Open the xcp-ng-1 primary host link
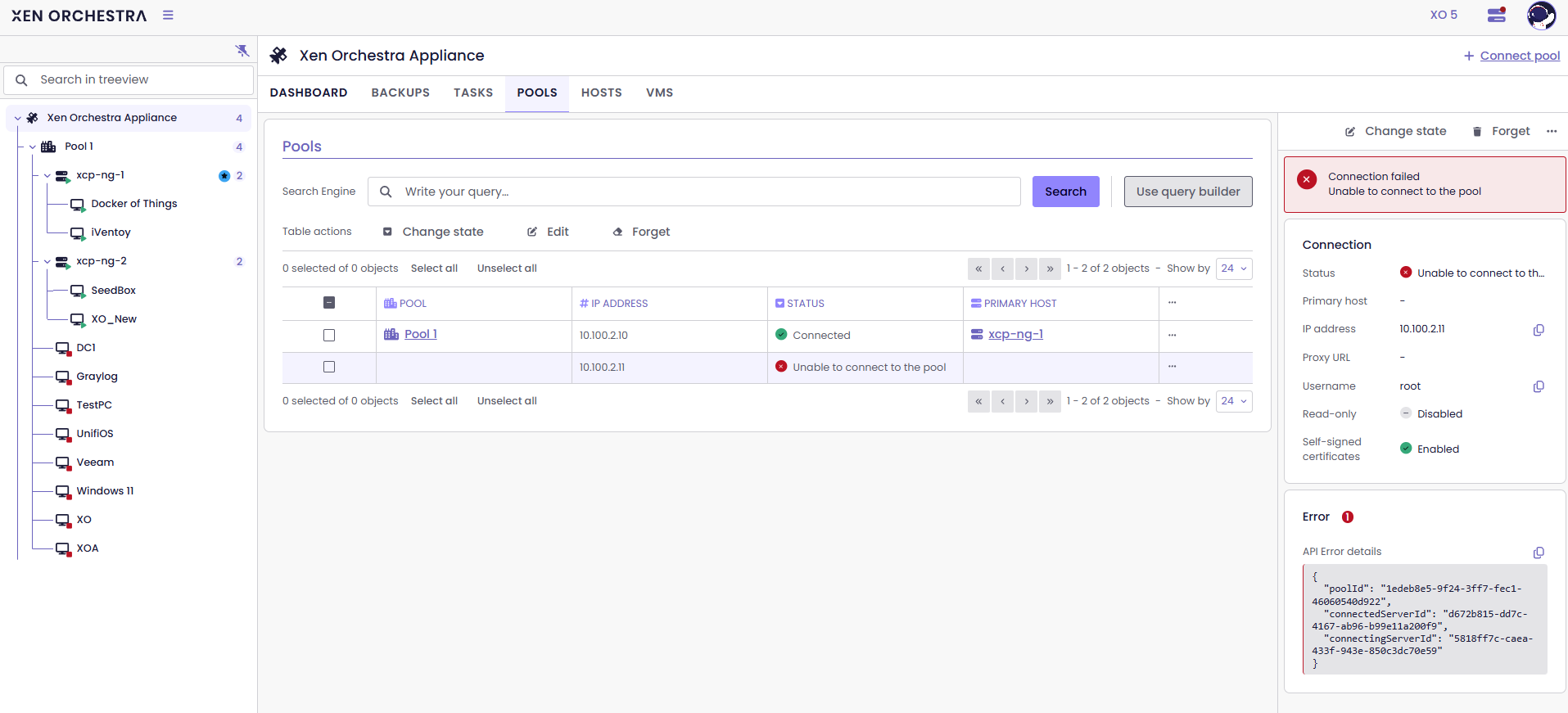Image resolution: width=1568 pixels, height=713 pixels. pyautogui.click(x=1015, y=334)
